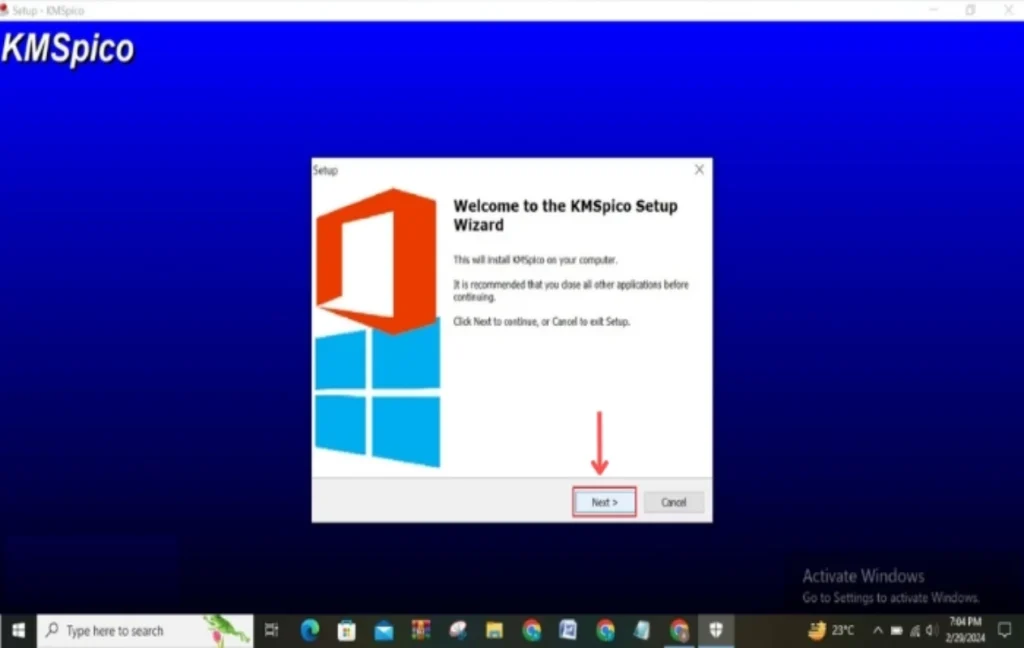Click the clock showing 7:04 PM
This screenshot has height=648, width=1024.
click(964, 630)
